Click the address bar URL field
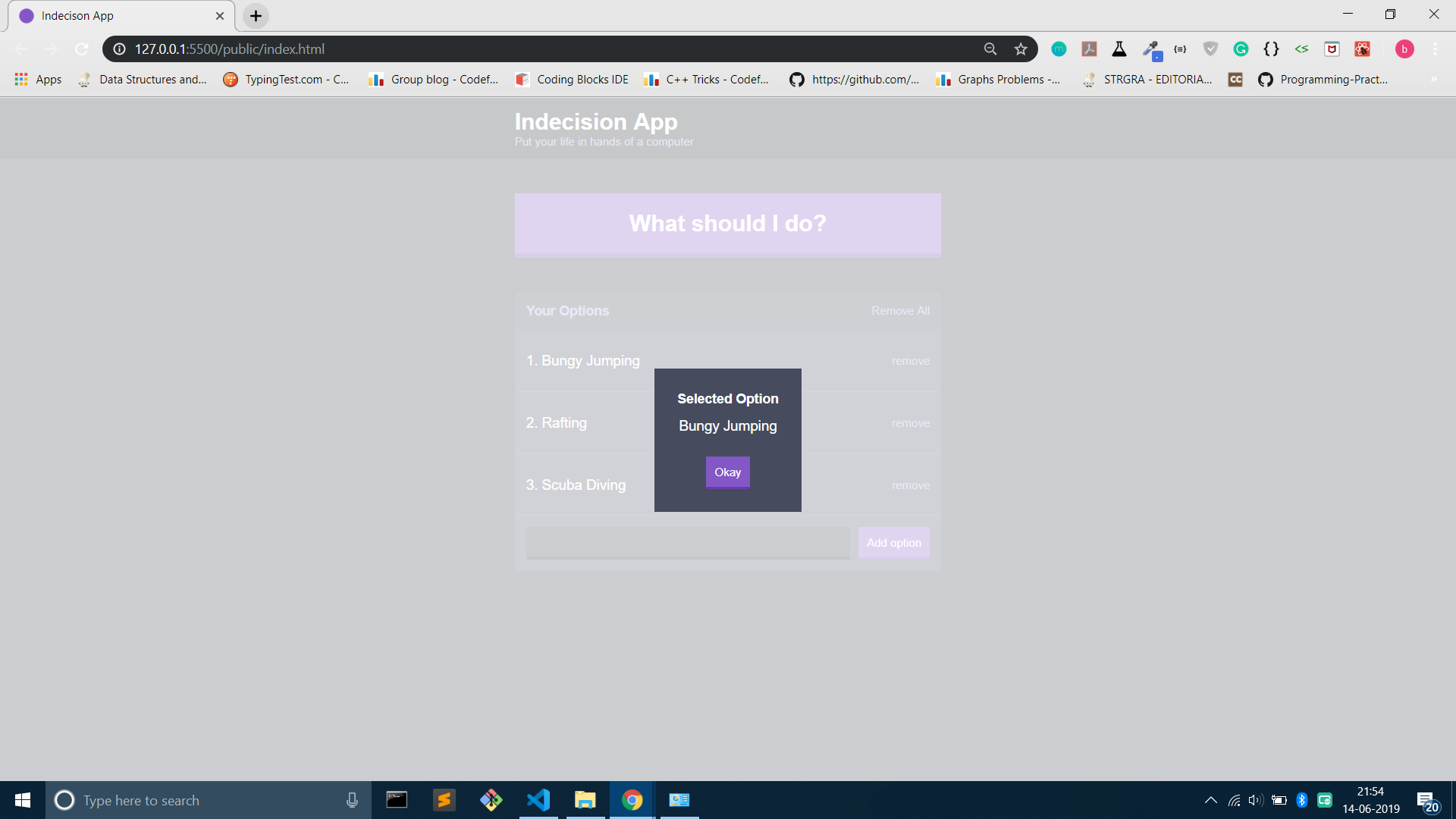The image size is (1456, 819). pos(531,49)
